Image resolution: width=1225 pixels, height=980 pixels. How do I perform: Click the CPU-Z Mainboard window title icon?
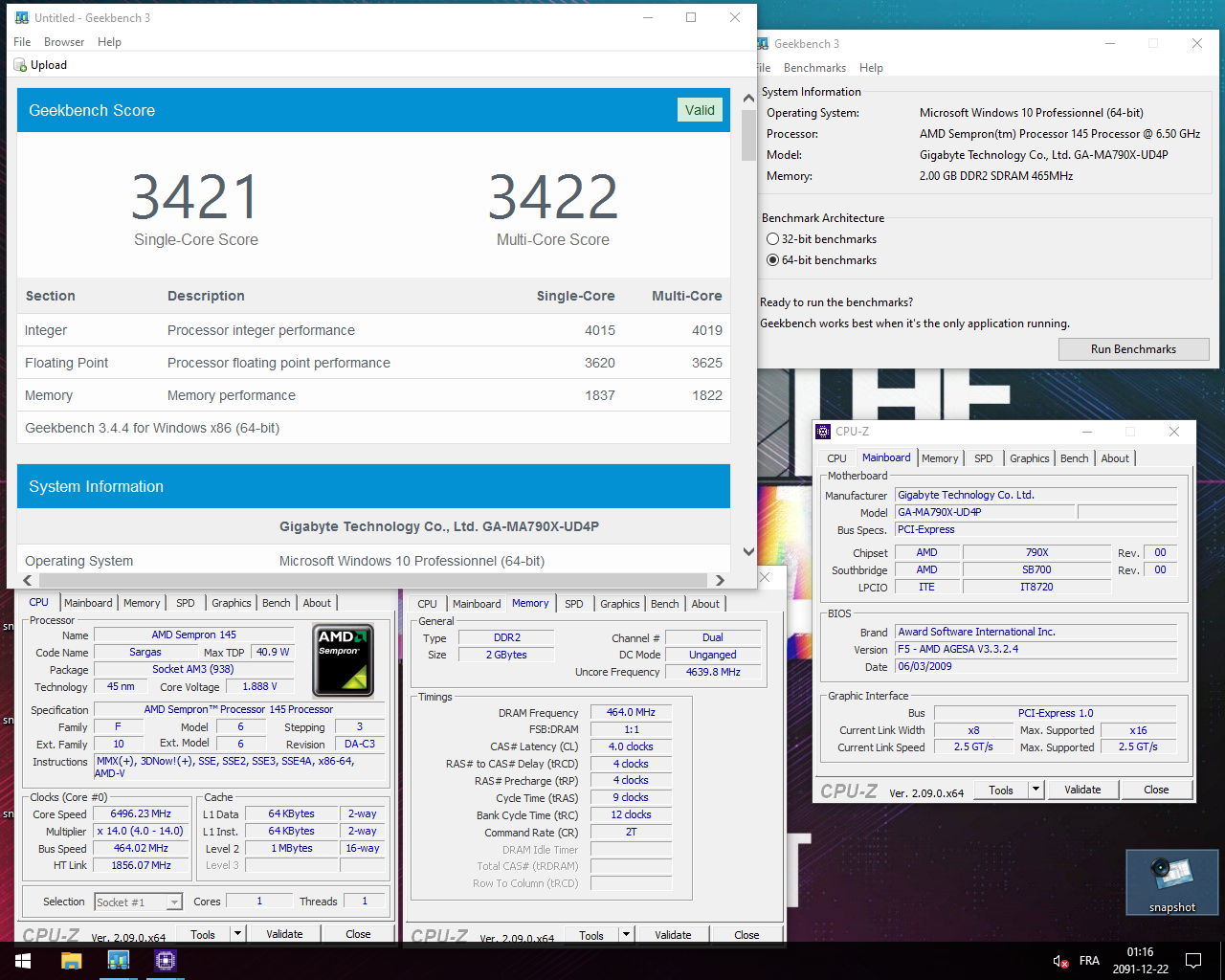(x=823, y=432)
